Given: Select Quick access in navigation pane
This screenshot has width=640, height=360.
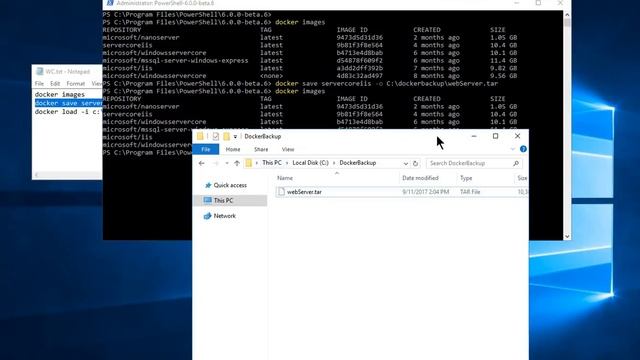Looking at the screenshot, I should (230, 185).
